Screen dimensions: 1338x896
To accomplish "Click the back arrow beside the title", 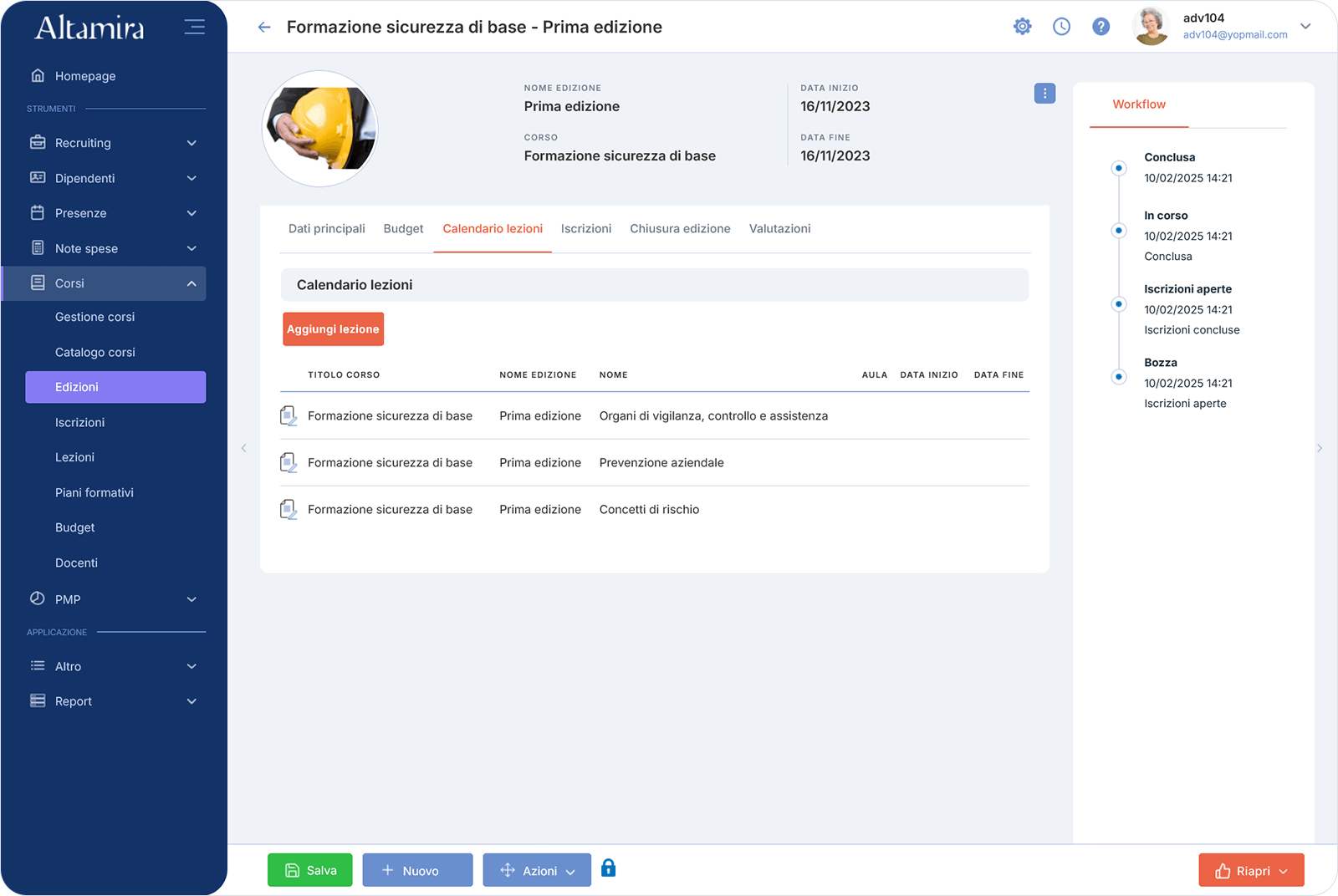I will pyautogui.click(x=264, y=28).
